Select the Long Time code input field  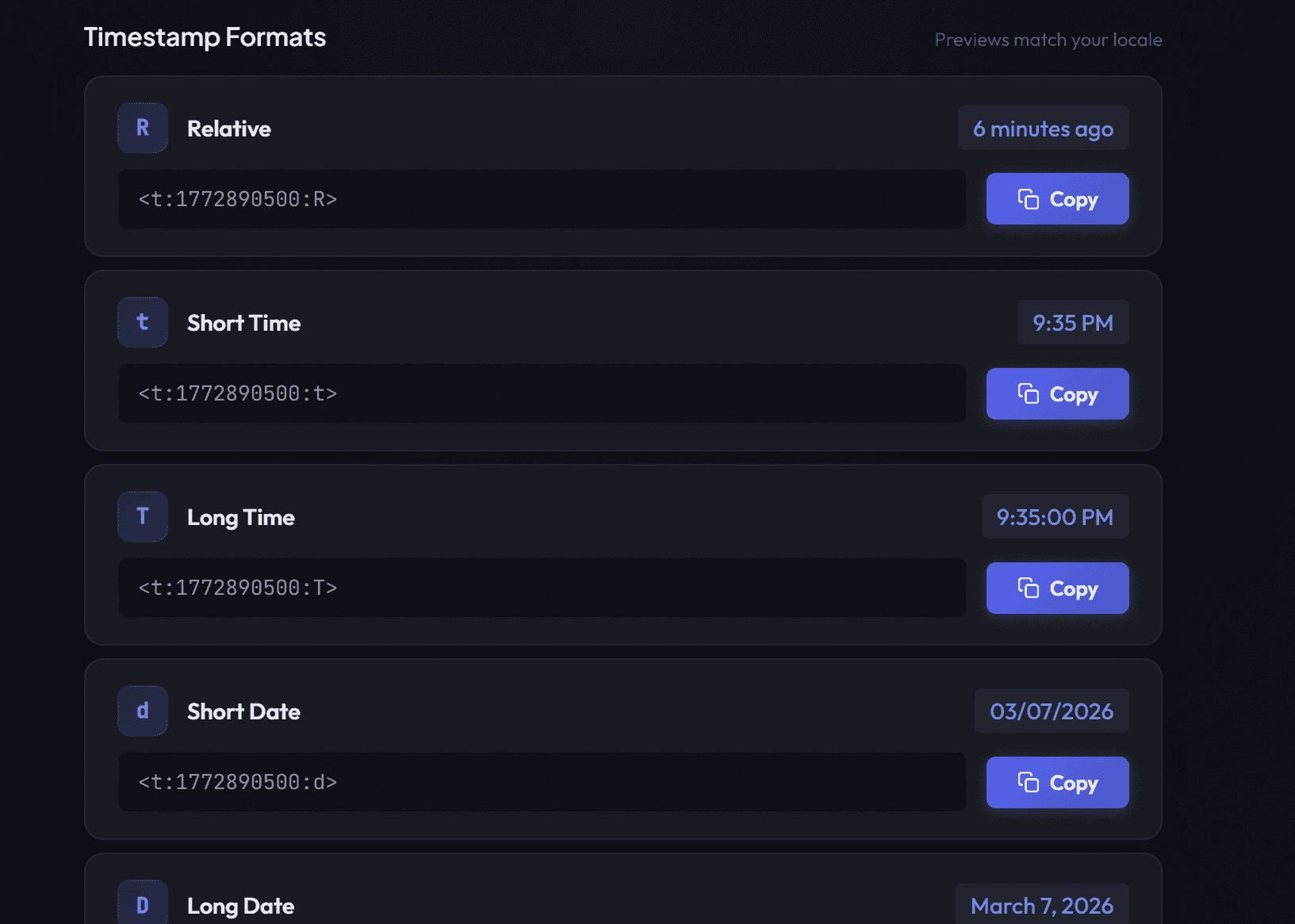(x=542, y=588)
